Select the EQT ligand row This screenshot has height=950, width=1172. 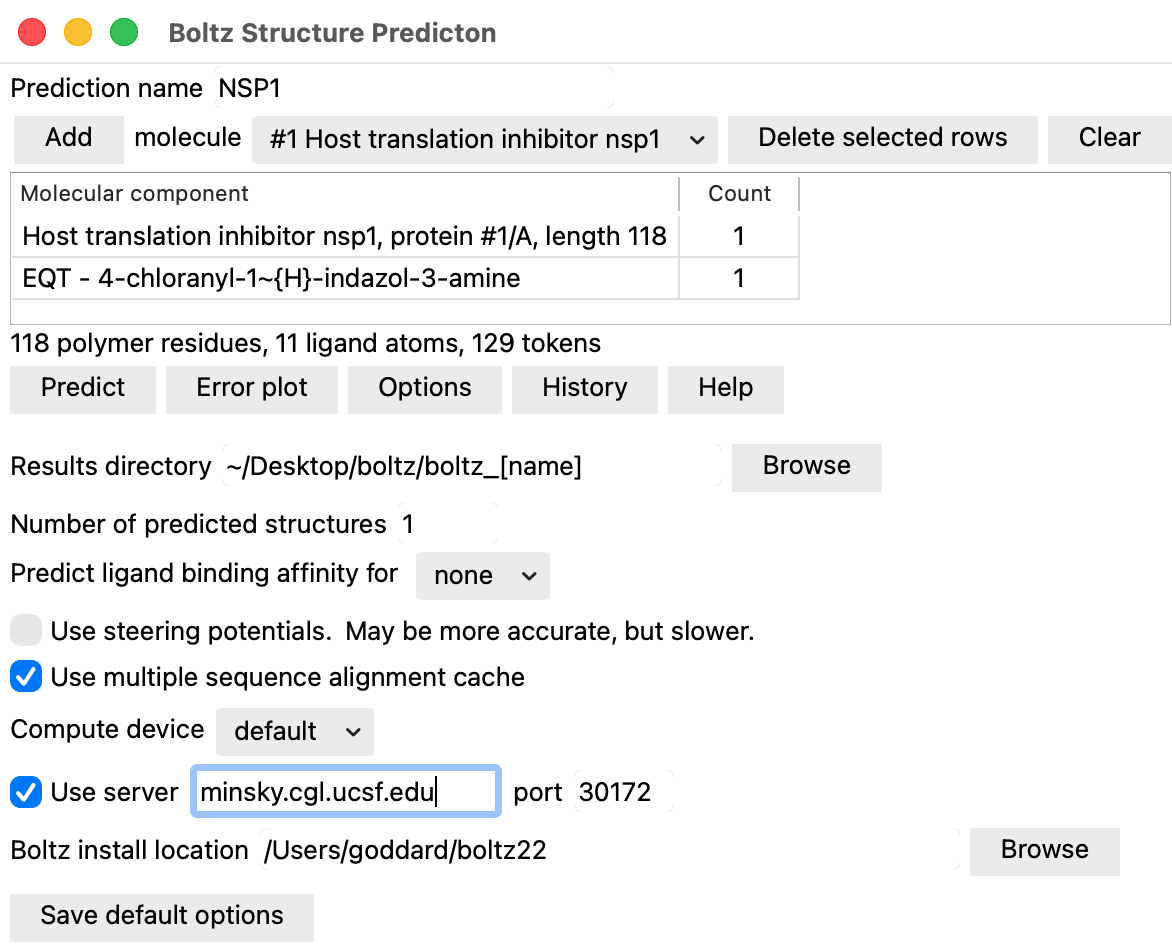(344, 278)
